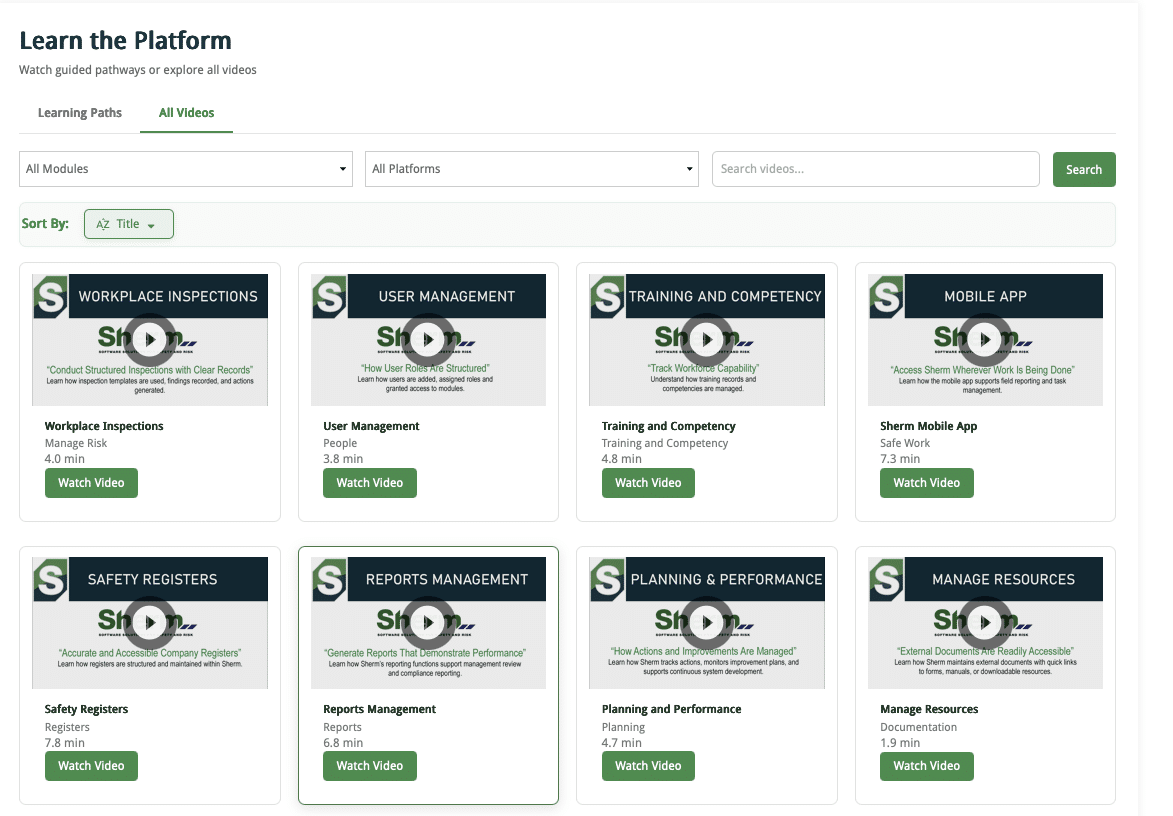Play the Mobile App video thumbnail

click(x=985, y=340)
